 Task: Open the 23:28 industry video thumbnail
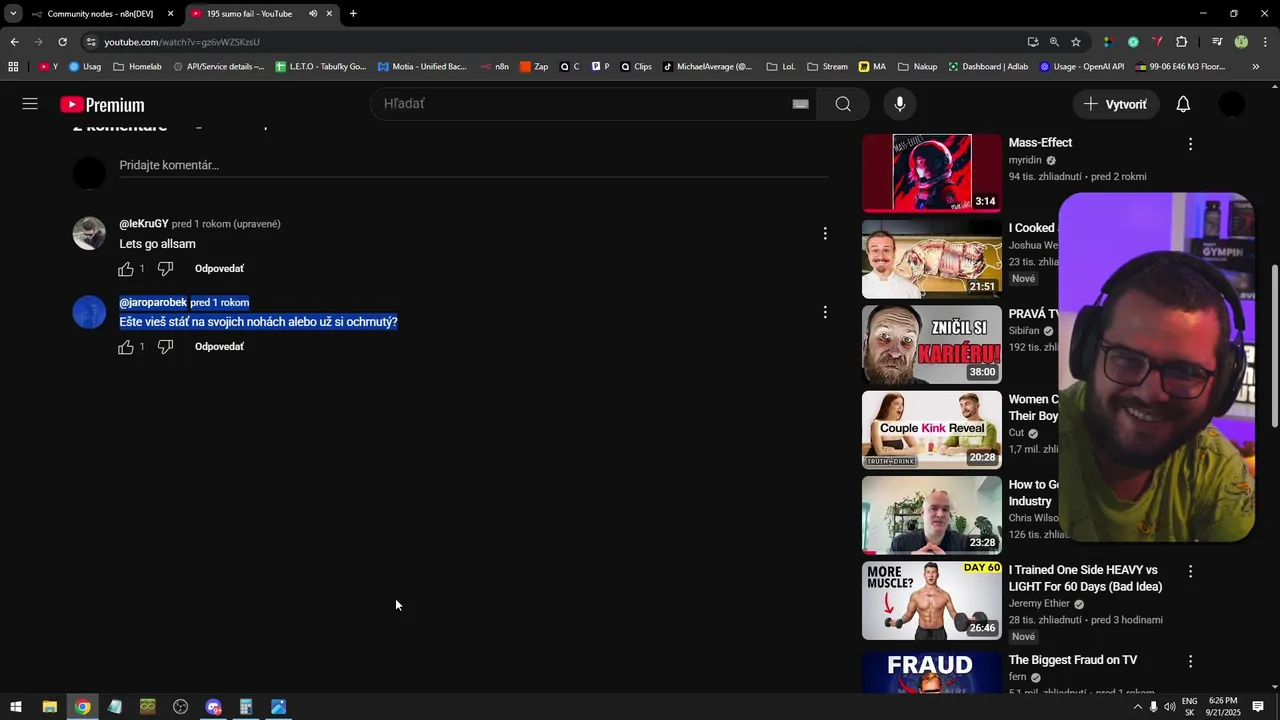click(x=931, y=515)
